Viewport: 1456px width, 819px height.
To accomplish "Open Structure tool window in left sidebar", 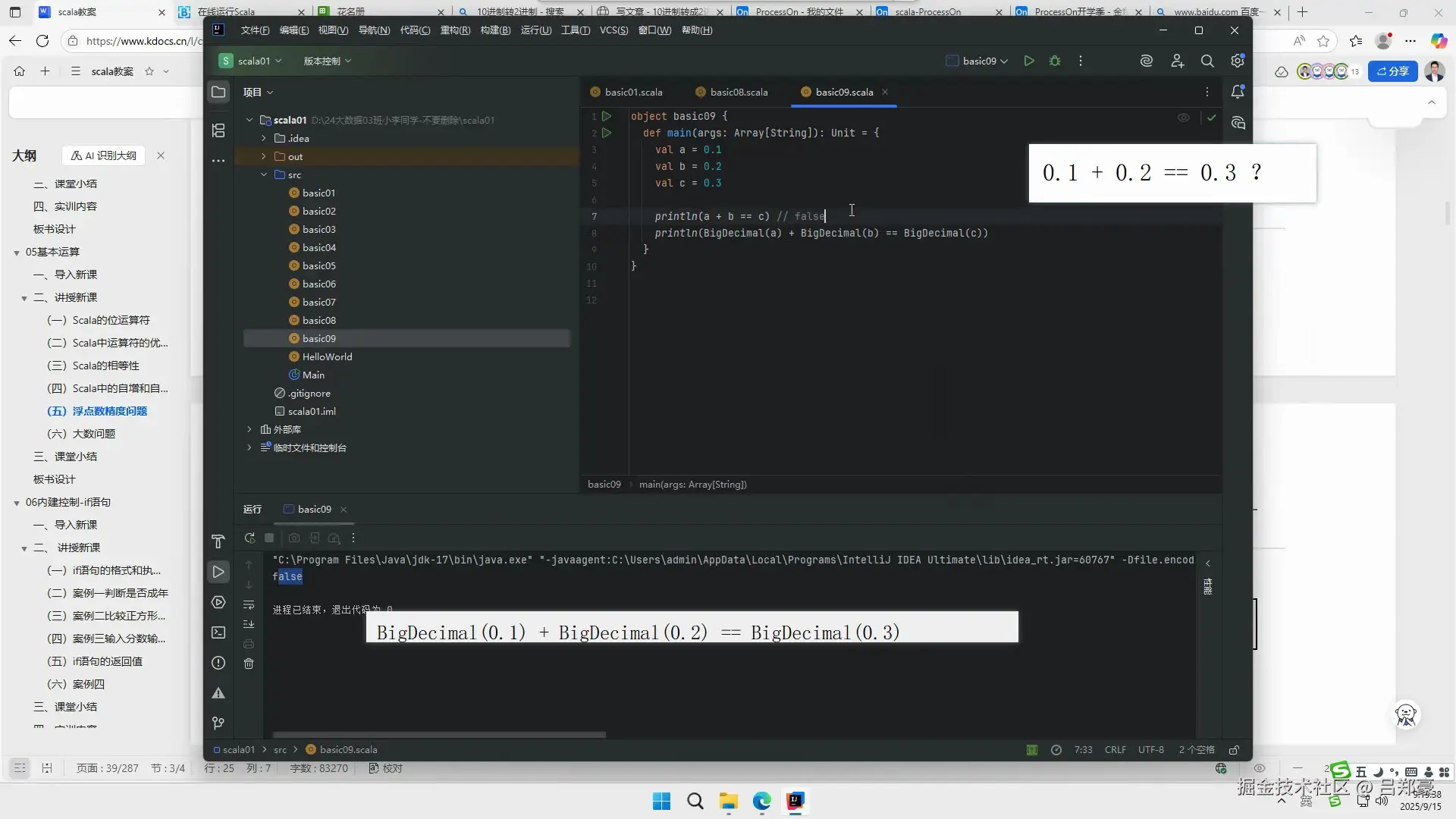I will (218, 130).
